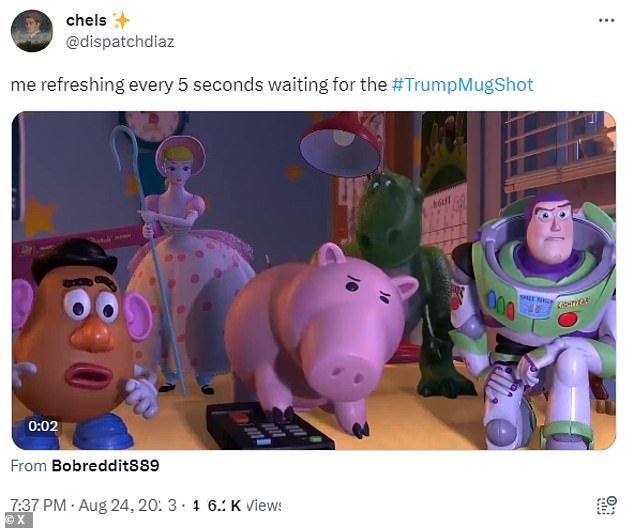Open the tweet's three-dot more options menu
The image size is (634, 528).
coord(607,20)
